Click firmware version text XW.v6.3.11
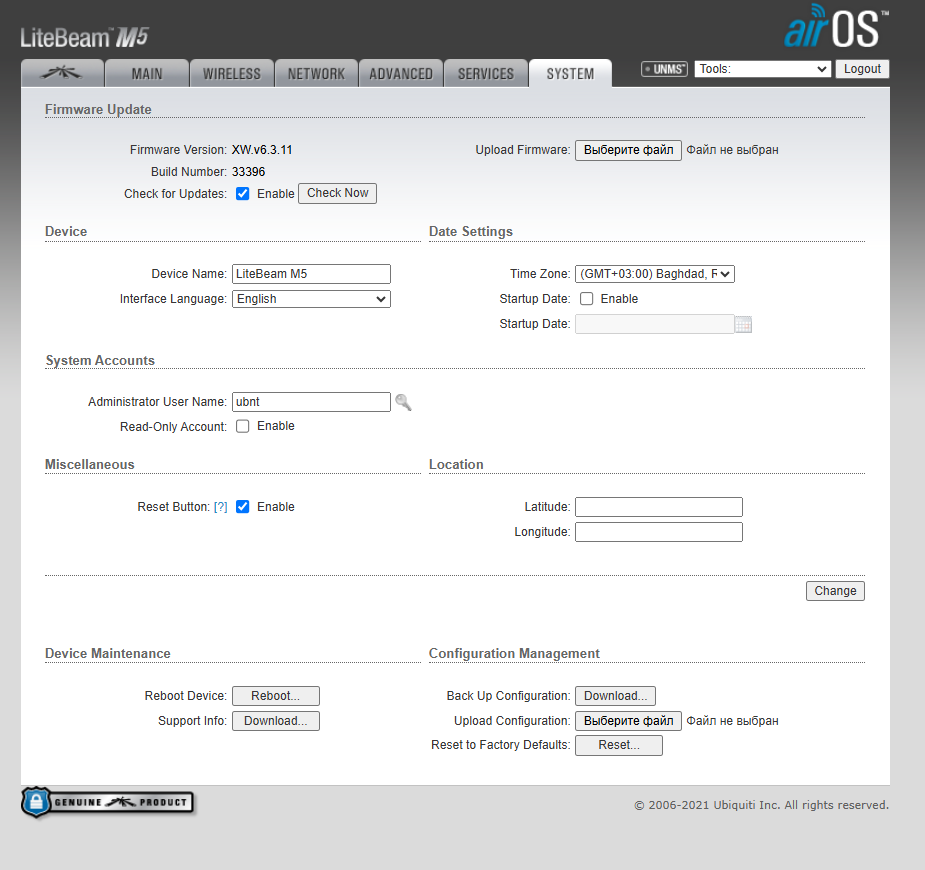Image resolution: width=925 pixels, height=870 pixels. click(262, 150)
